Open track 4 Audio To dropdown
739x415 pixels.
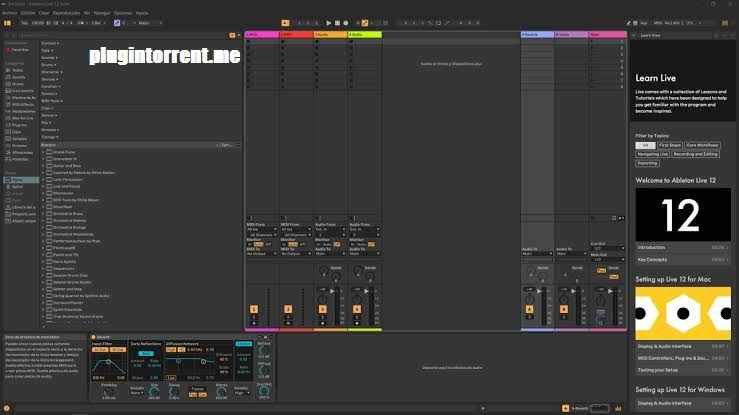click(x=365, y=253)
